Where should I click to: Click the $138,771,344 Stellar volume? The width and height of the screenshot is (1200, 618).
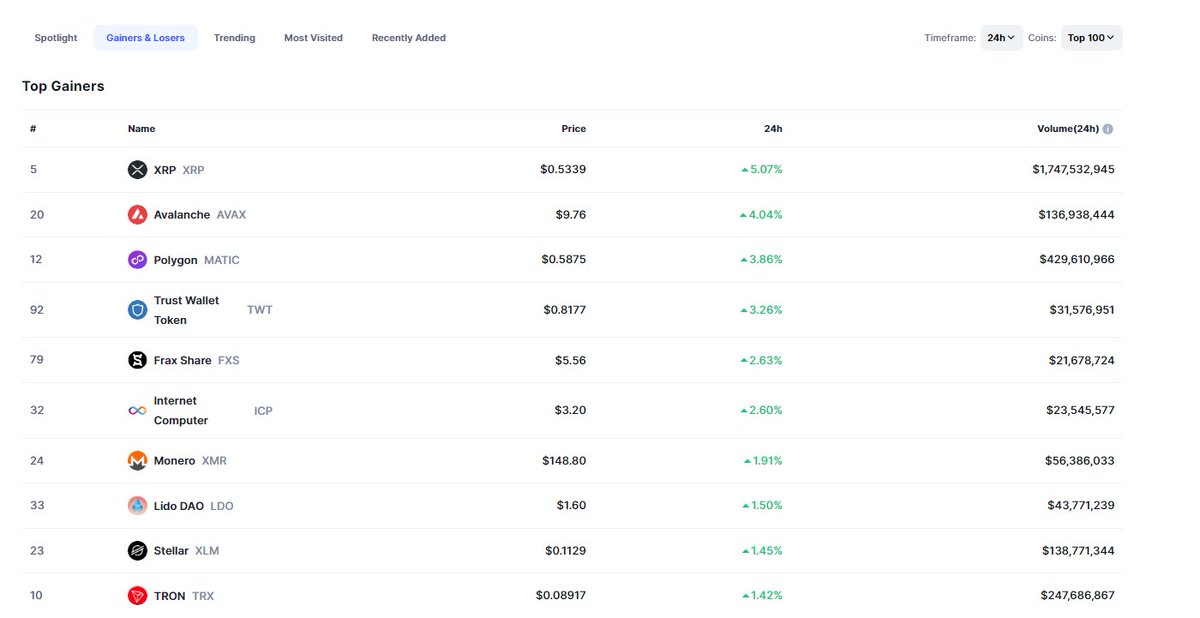[x=1077, y=551]
